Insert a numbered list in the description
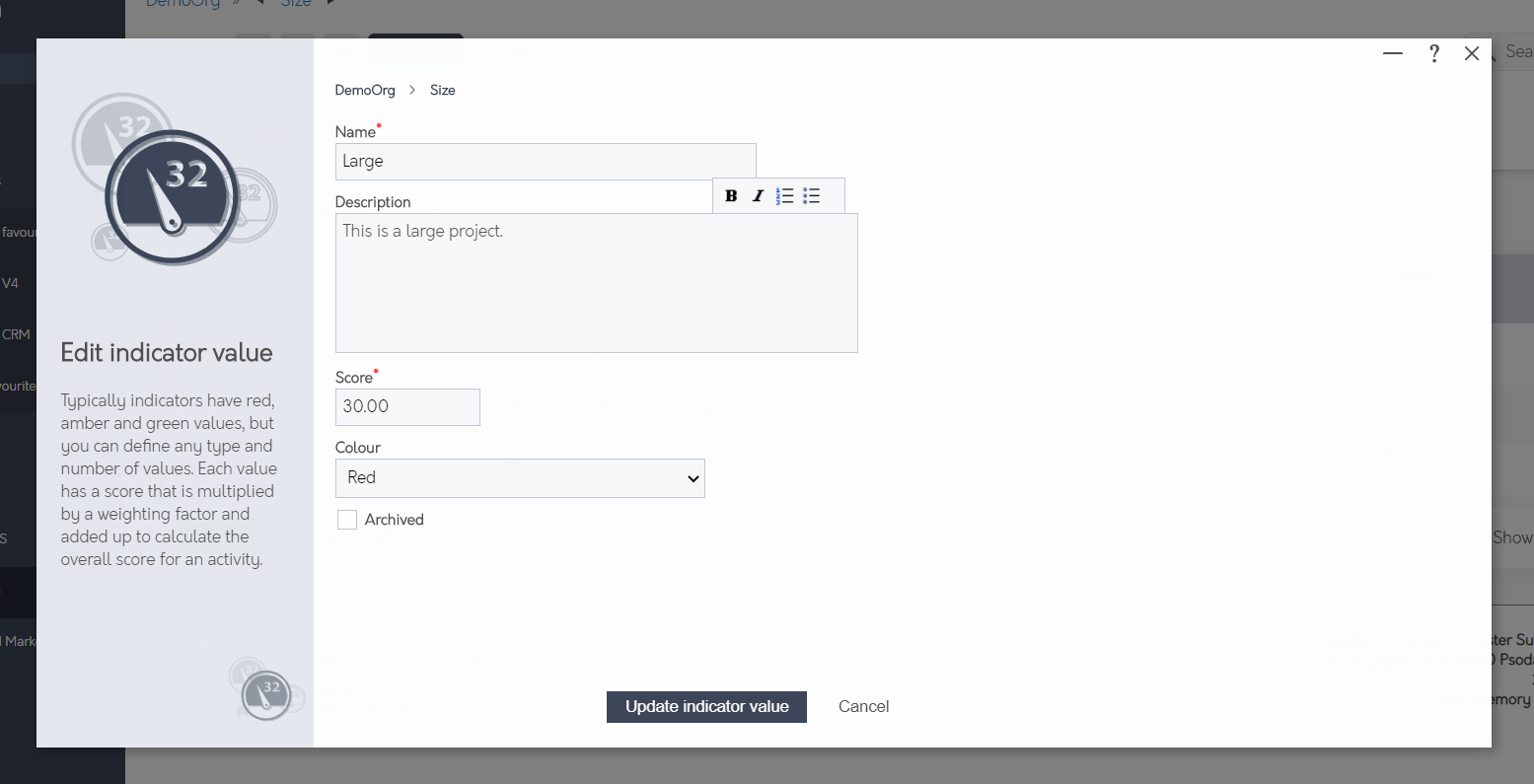Viewport: 1534px width, 784px height. click(x=784, y=195)
